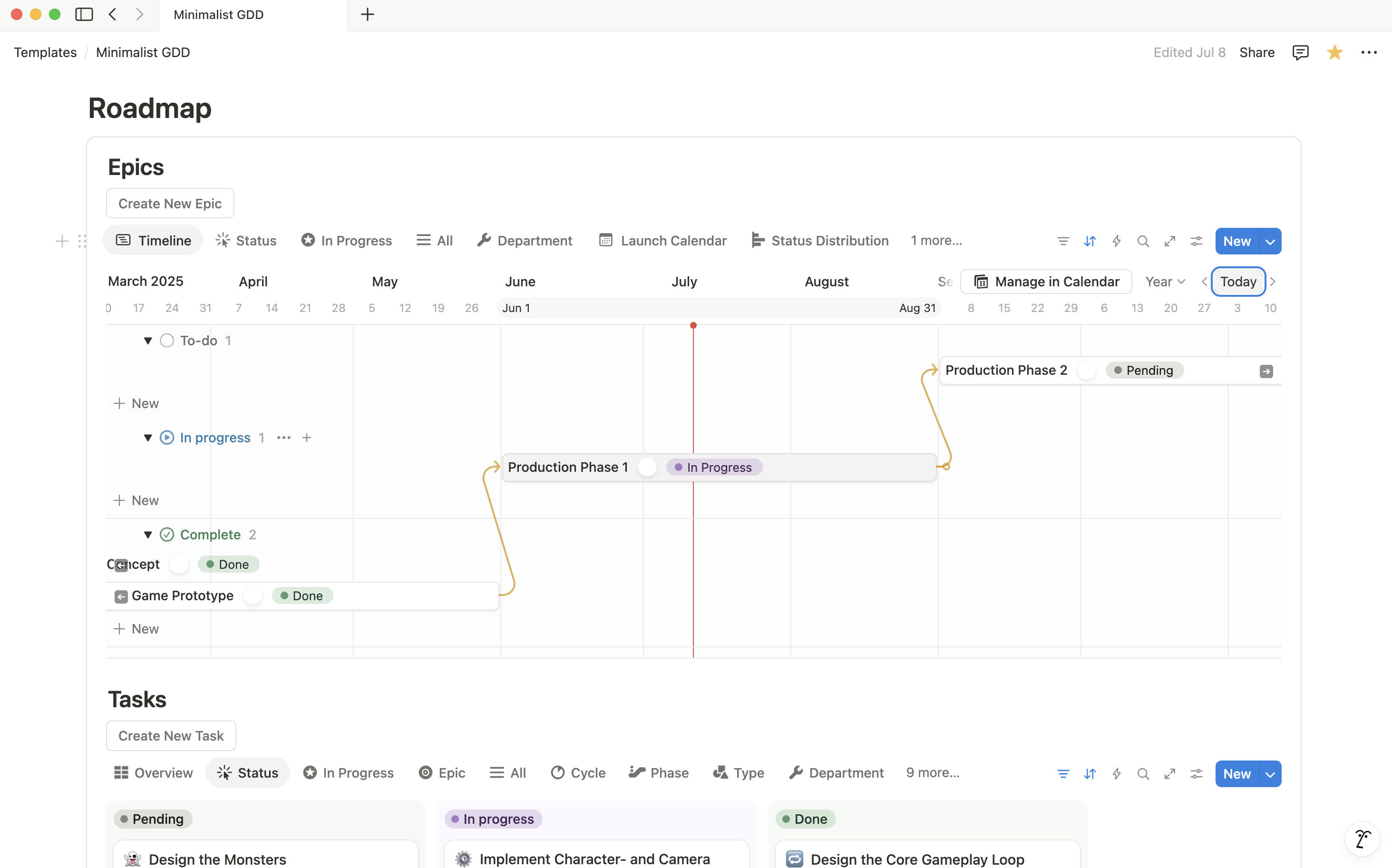This screenshot has width=1392, height=868.
Task: Click Create New Task button
Action: point(171,735)
